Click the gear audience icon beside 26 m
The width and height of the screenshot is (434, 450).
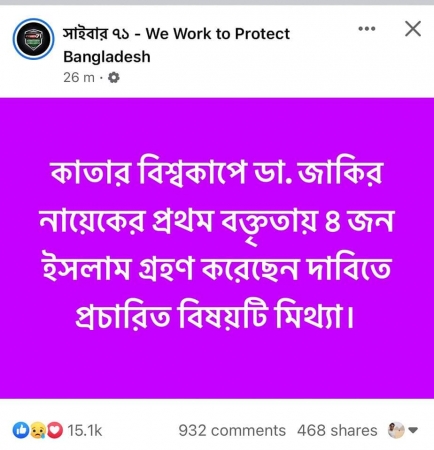coord(114,78)
